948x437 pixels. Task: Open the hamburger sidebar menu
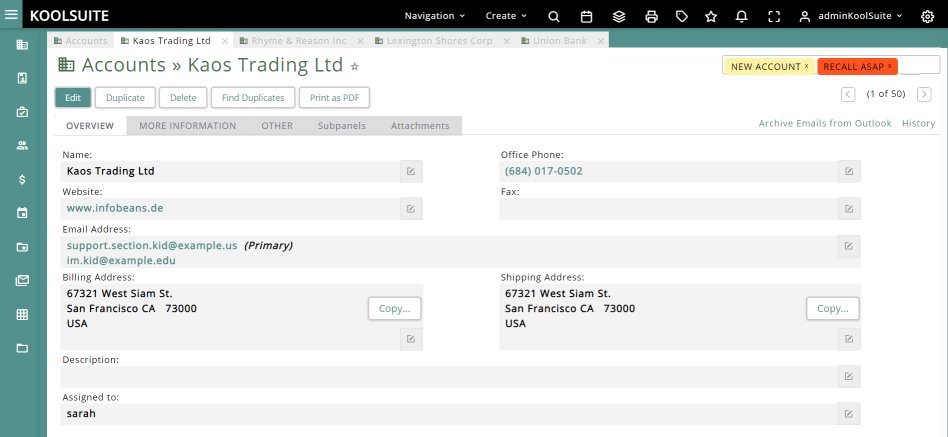12,15
